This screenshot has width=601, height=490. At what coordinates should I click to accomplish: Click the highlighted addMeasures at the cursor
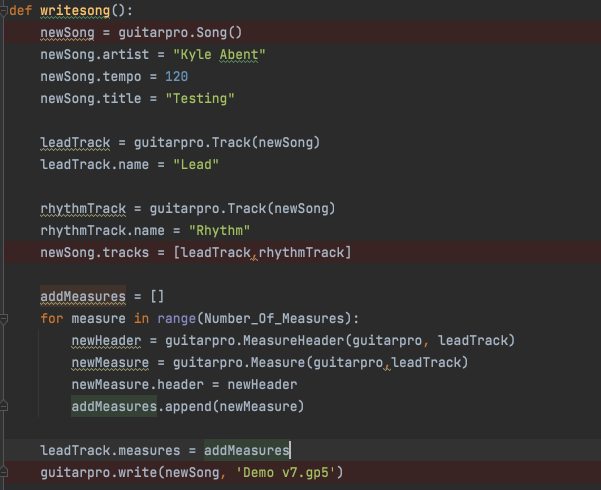tap(246, 450)
